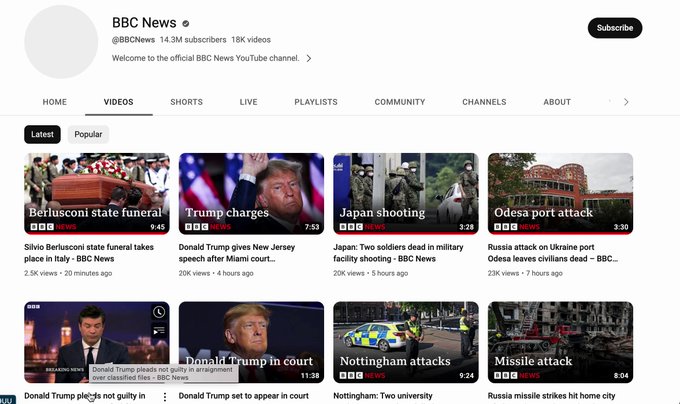Open Donald Trump set to appear in court title
This screenshot has height=404, width=680.
pyautogui.click(x=244, y=396)
